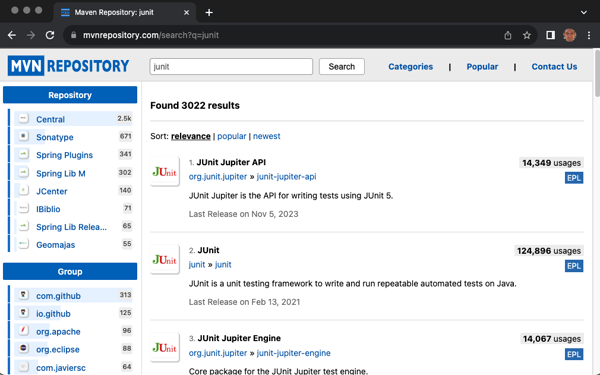Filter by Spring Lib Relea... repository
This screenshot has height=375, width=600.
click(x=71, y=227)
